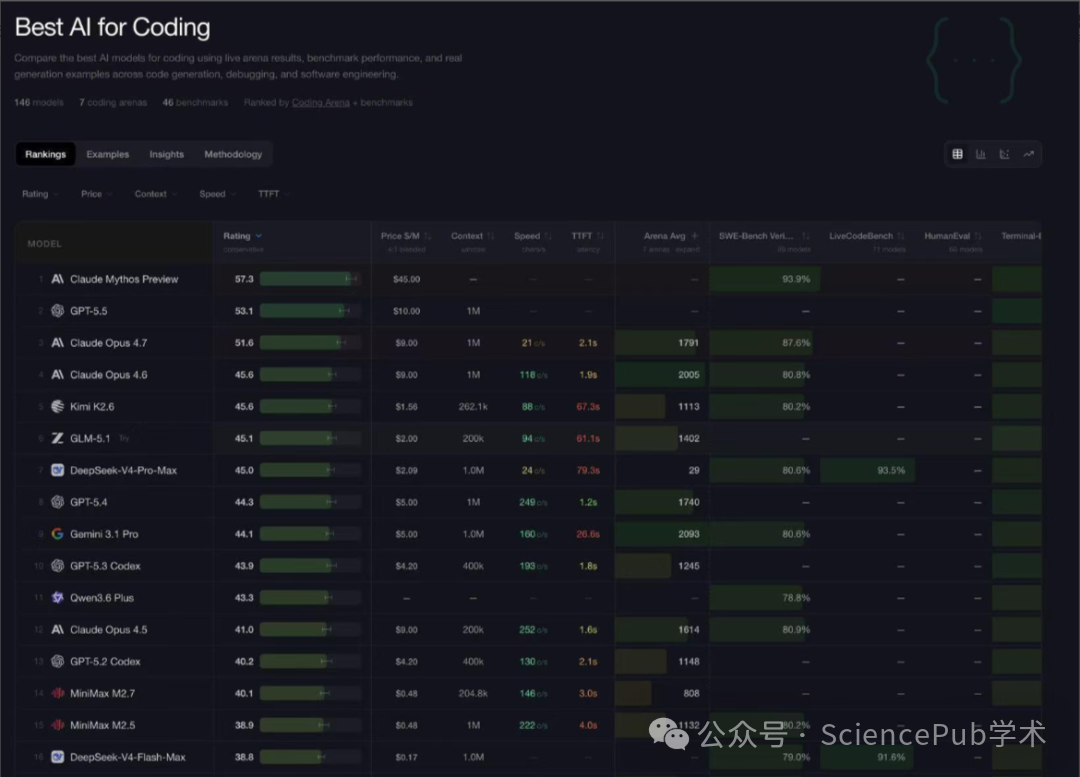Click MiniMax logo beside MiniMax M2.5
The height and width of the screenshot is (777, 1080).
58,725
